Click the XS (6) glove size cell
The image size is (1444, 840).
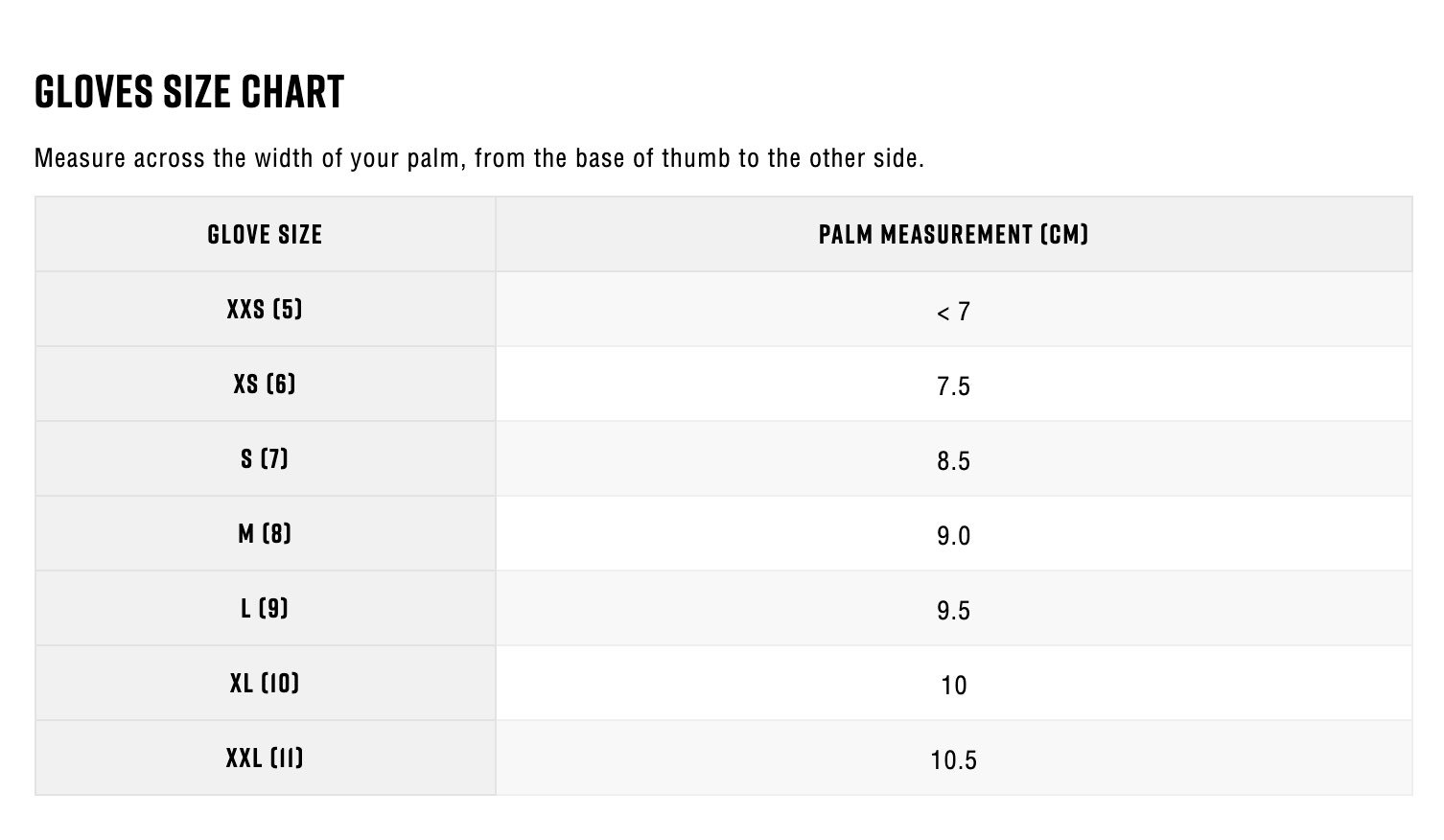(265, 384)
